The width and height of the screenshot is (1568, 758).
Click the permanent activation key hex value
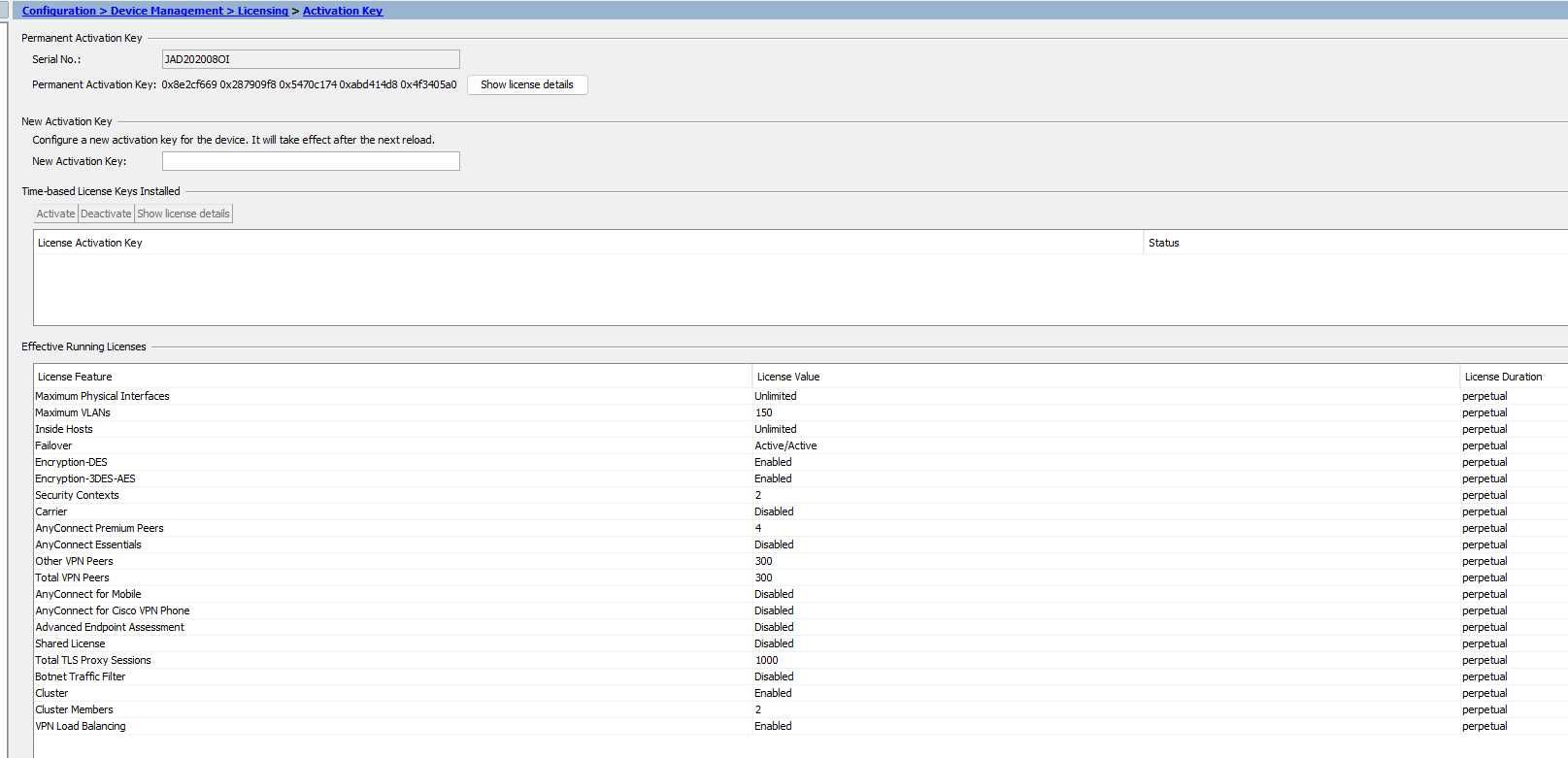coord(309,84)
